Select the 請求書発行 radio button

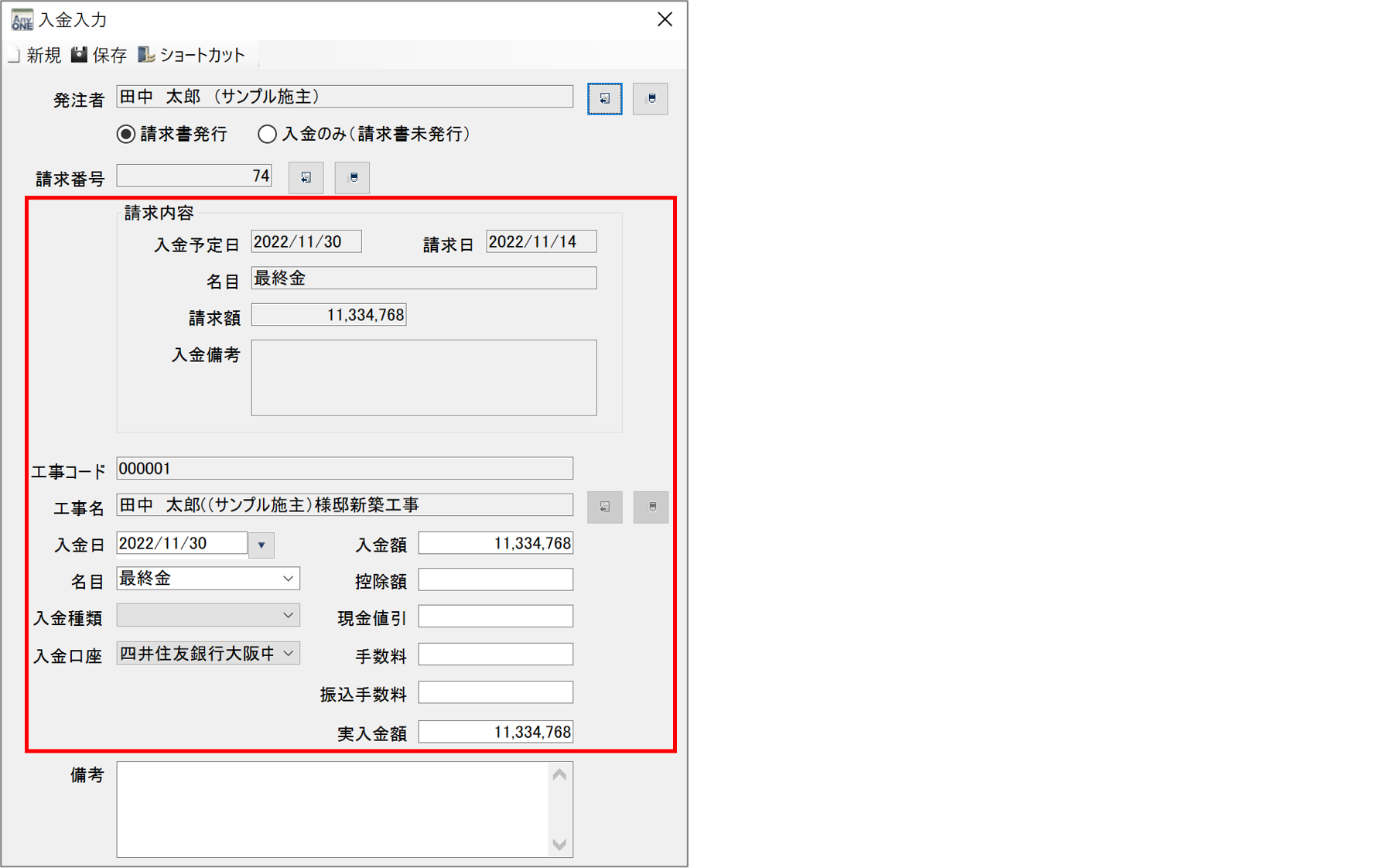[x=126, y=135]
